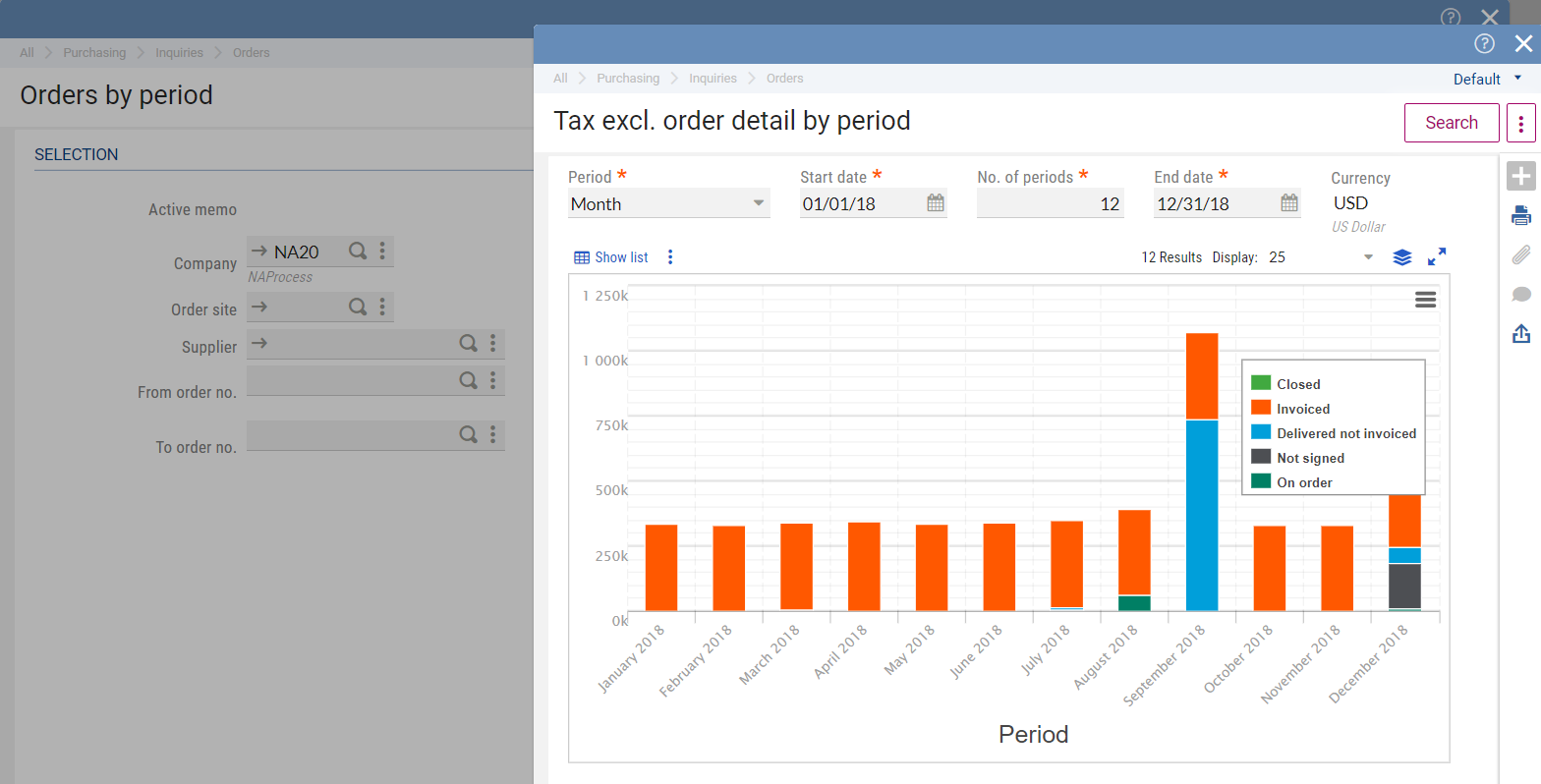The height and width of the screenshot is (784, 1541).
Task: Open the attachments paperclip icon
Action: pyautogui.click(x=1520, y=255)
